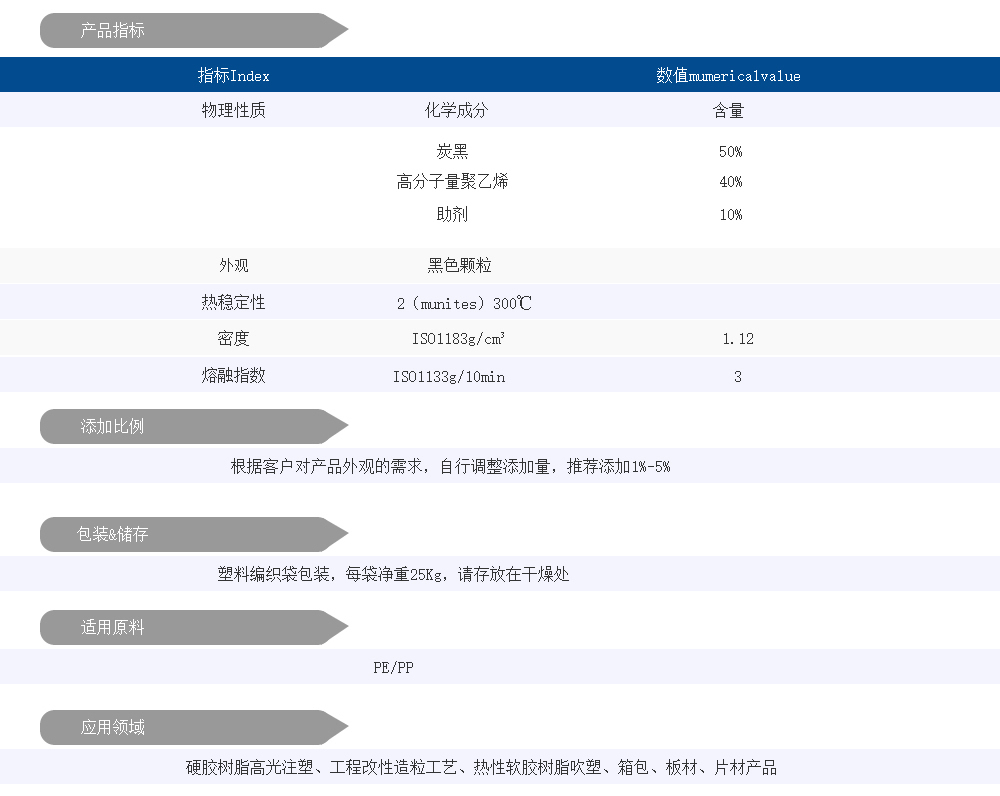
Task: Select the 应用领域 section header
Action: tap(112, 728)
